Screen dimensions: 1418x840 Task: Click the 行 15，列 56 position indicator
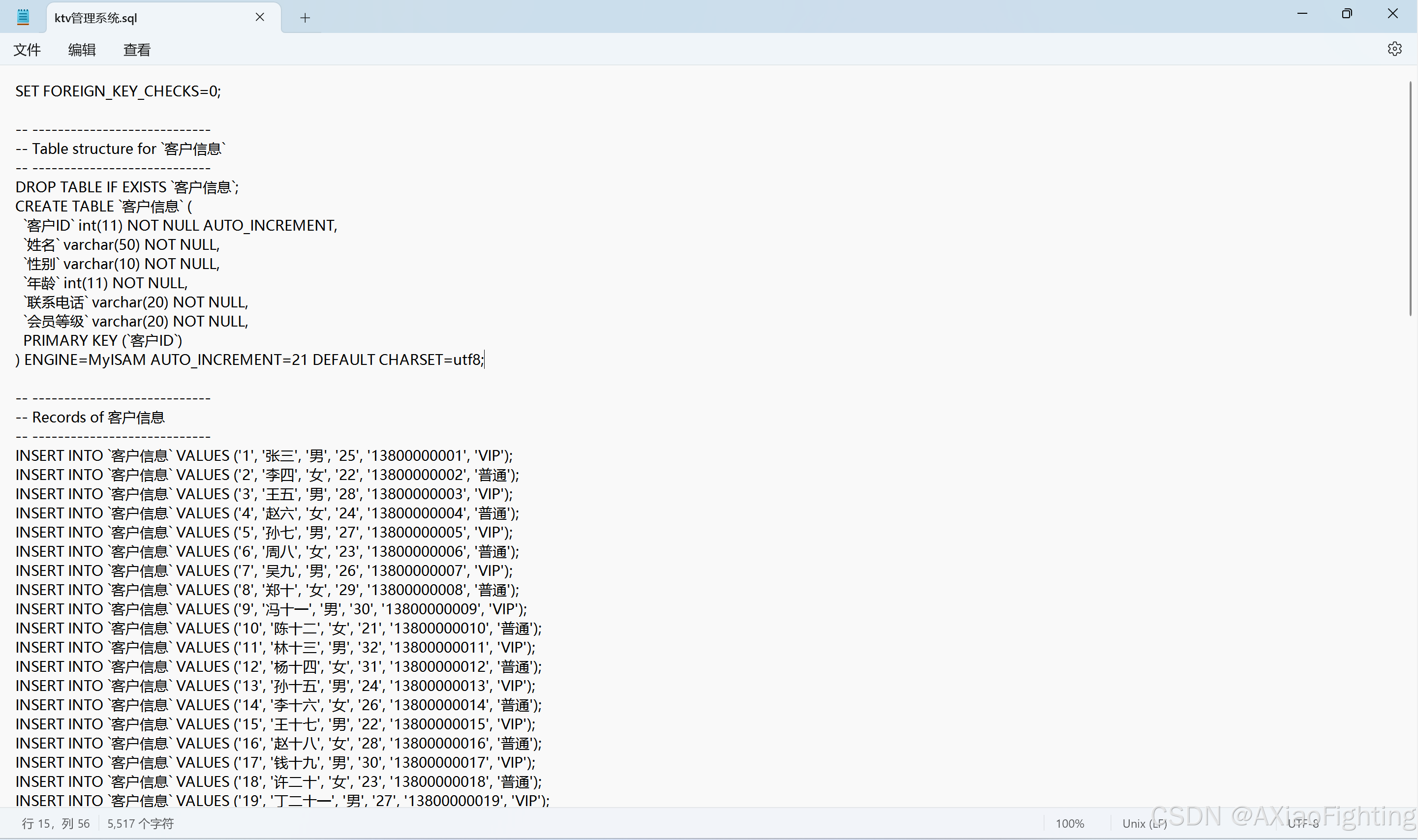56,824
